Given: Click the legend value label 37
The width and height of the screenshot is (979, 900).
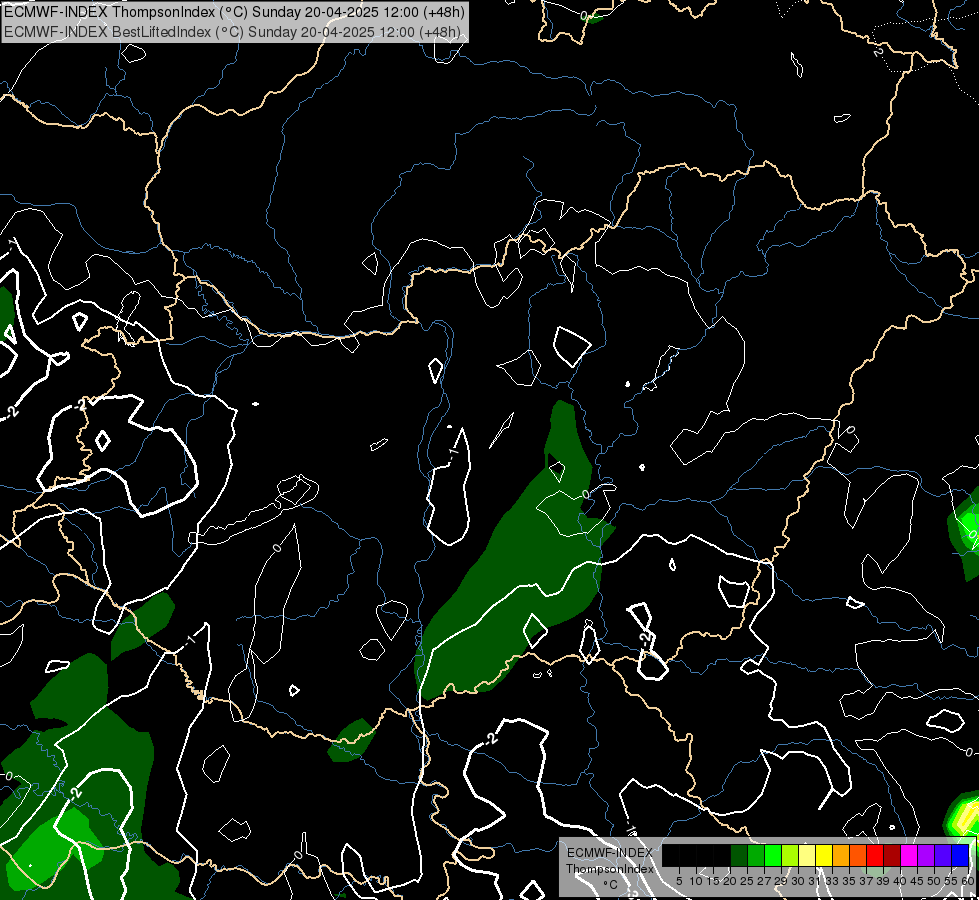Looking at the screenshot, I should pos(867,881).
